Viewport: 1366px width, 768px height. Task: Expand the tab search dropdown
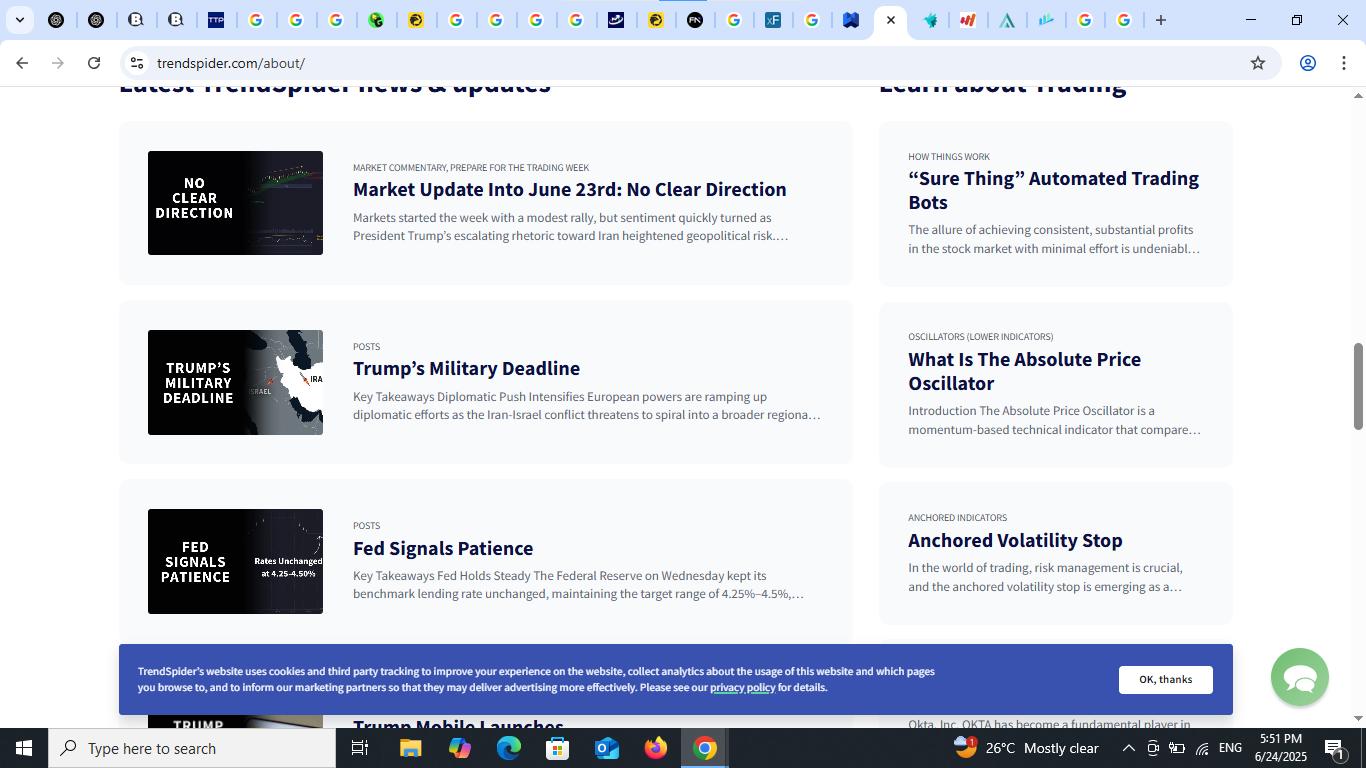click(x=19, y=20)
